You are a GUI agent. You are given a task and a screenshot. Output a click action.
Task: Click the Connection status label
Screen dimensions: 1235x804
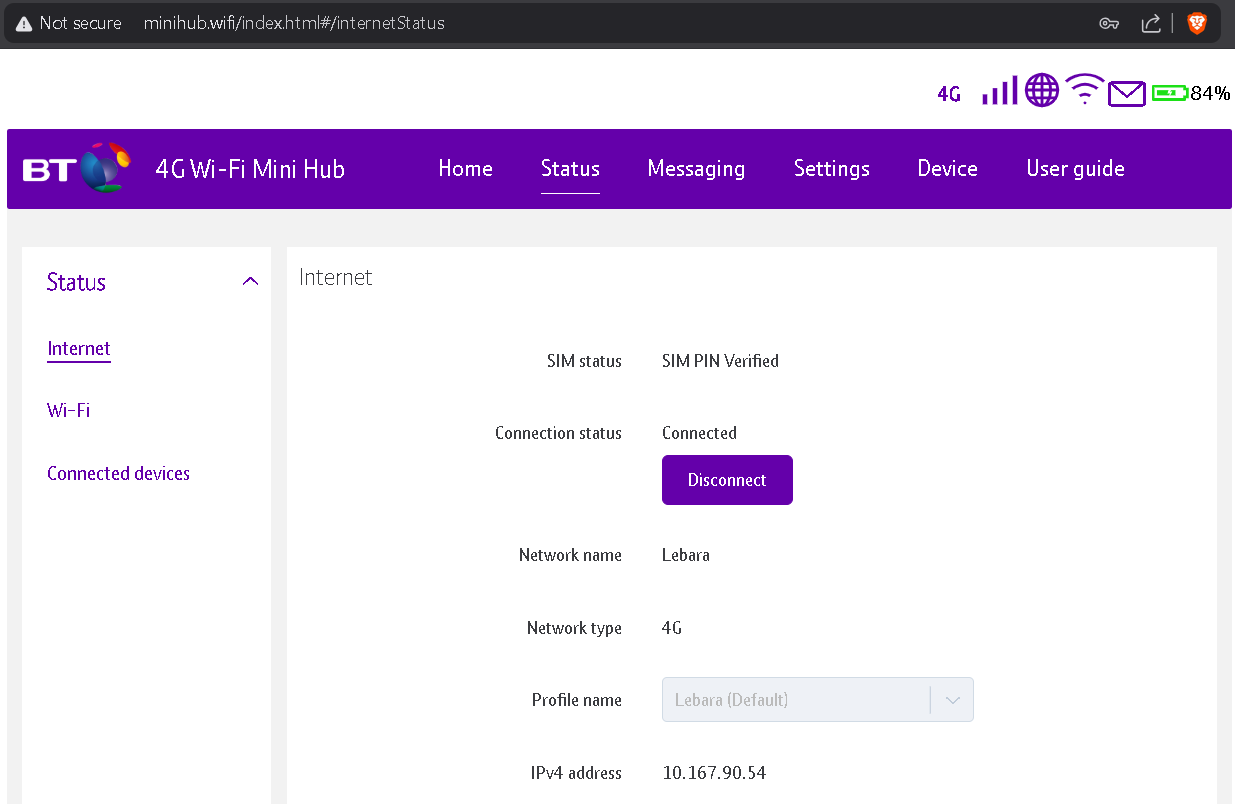[x=558, y=433]
